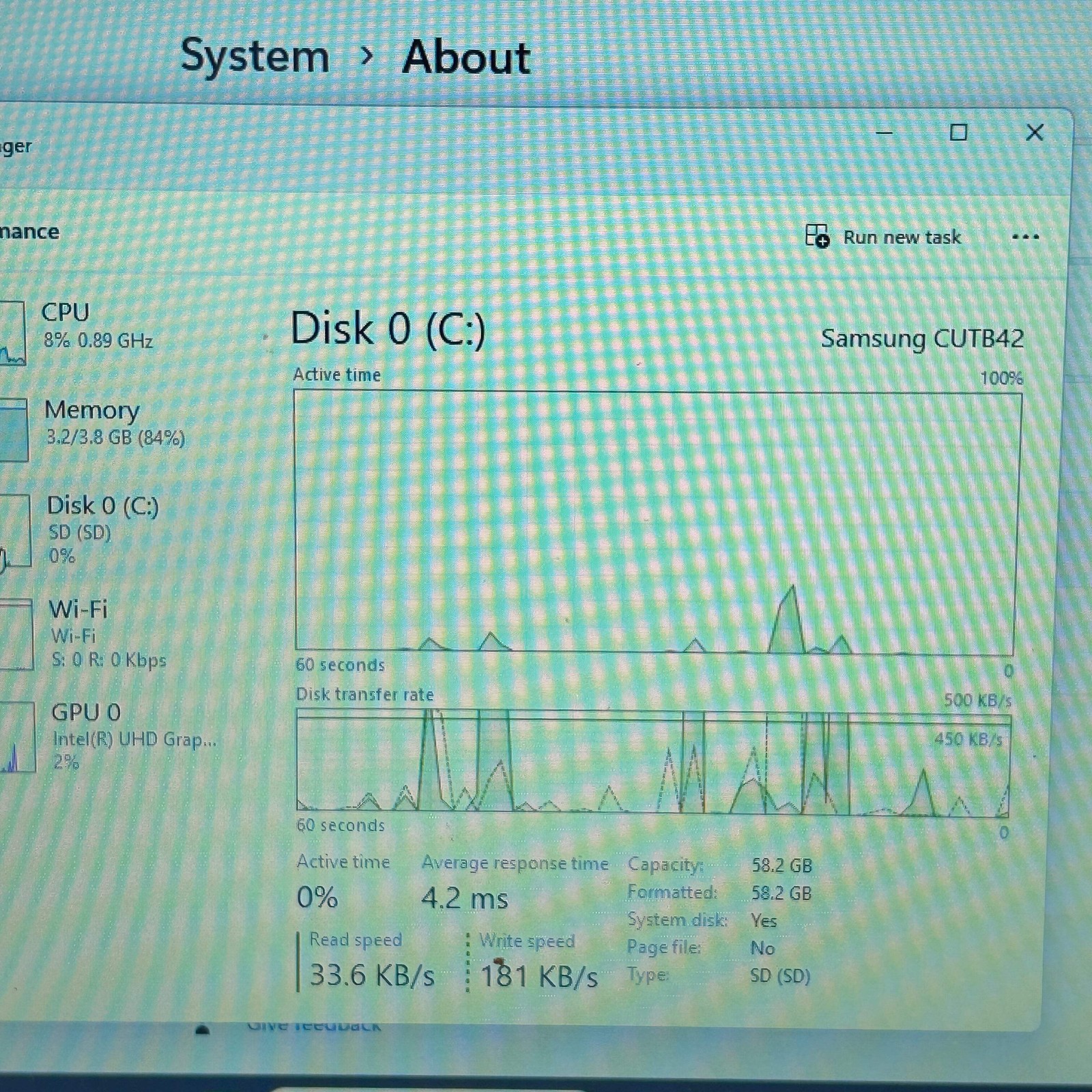Click the Samsung CUTB42 disk model text
This screenshot has height=1092, width=1092.
(x=922, y=338)
